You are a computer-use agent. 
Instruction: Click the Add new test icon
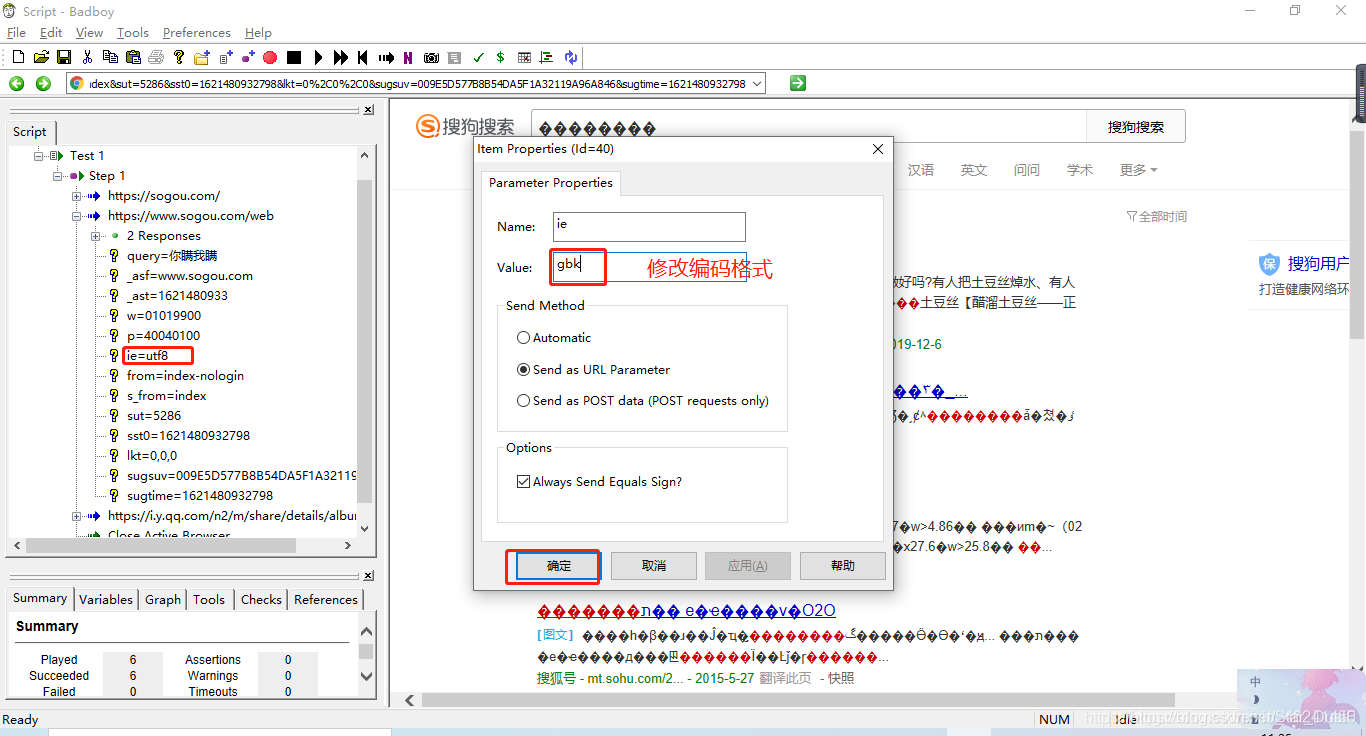pos(225,58)
